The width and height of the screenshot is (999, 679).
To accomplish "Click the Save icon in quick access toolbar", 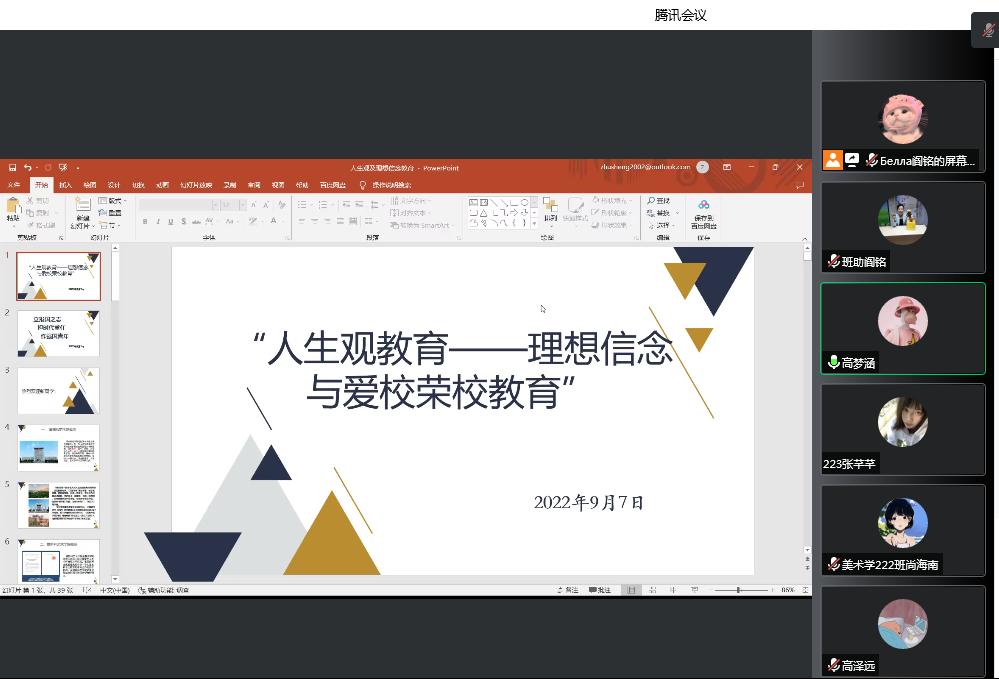I will (10, 167).
